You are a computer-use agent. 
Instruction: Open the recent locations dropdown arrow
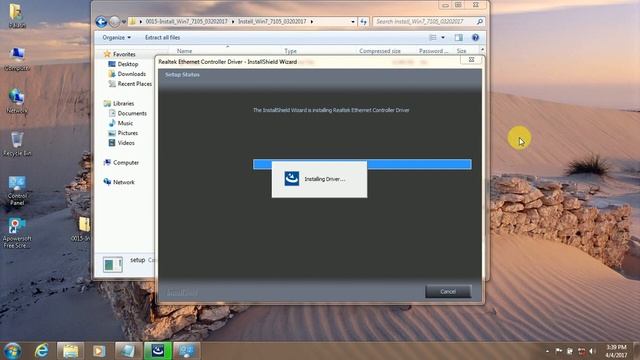tap(124, 22)
